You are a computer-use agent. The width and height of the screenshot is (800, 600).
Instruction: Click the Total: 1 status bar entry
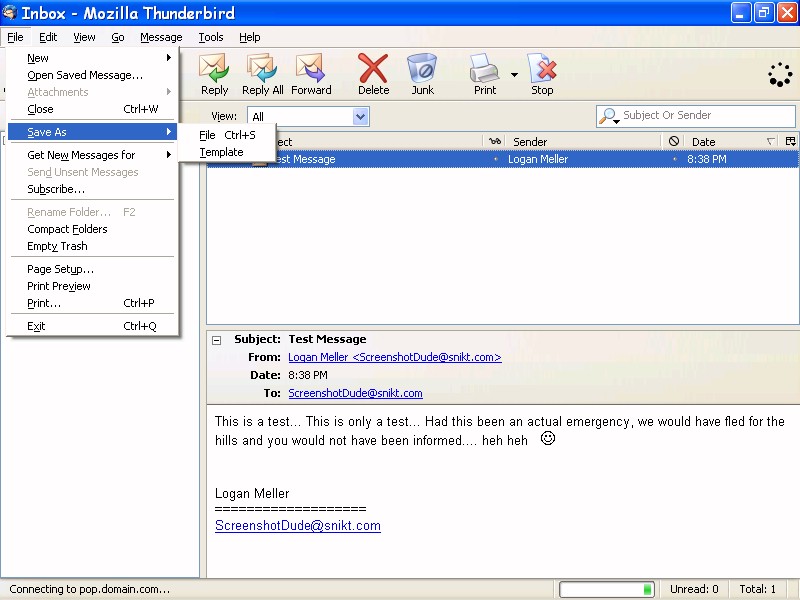(758, 589)
